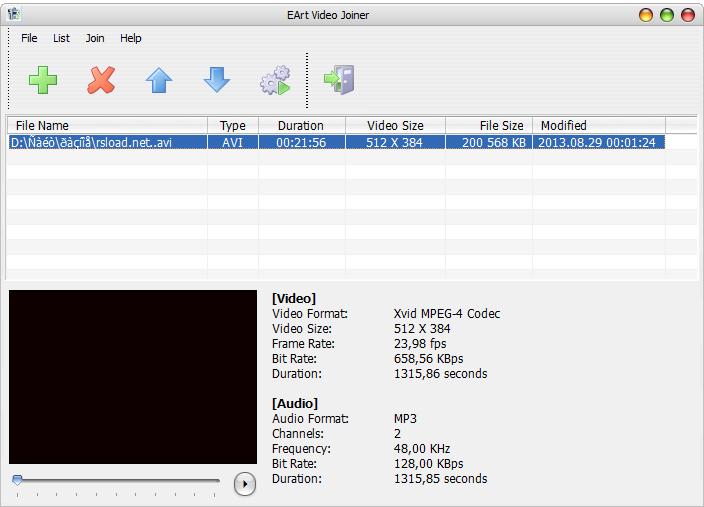
Task: Click the 128,00 KBps audio bit rate
Action: coord(429,463)
